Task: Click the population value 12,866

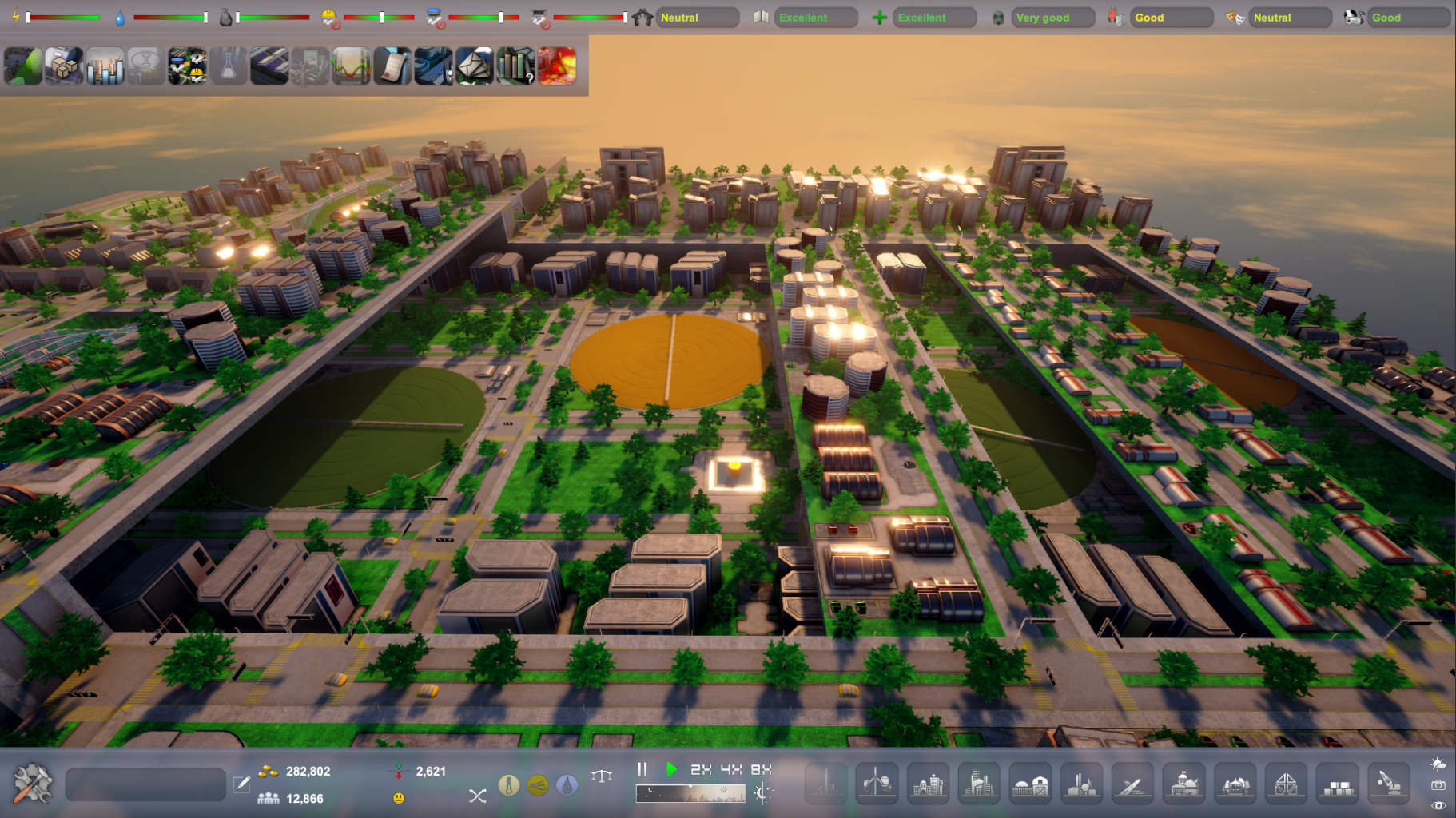Action: coord(304,799)
